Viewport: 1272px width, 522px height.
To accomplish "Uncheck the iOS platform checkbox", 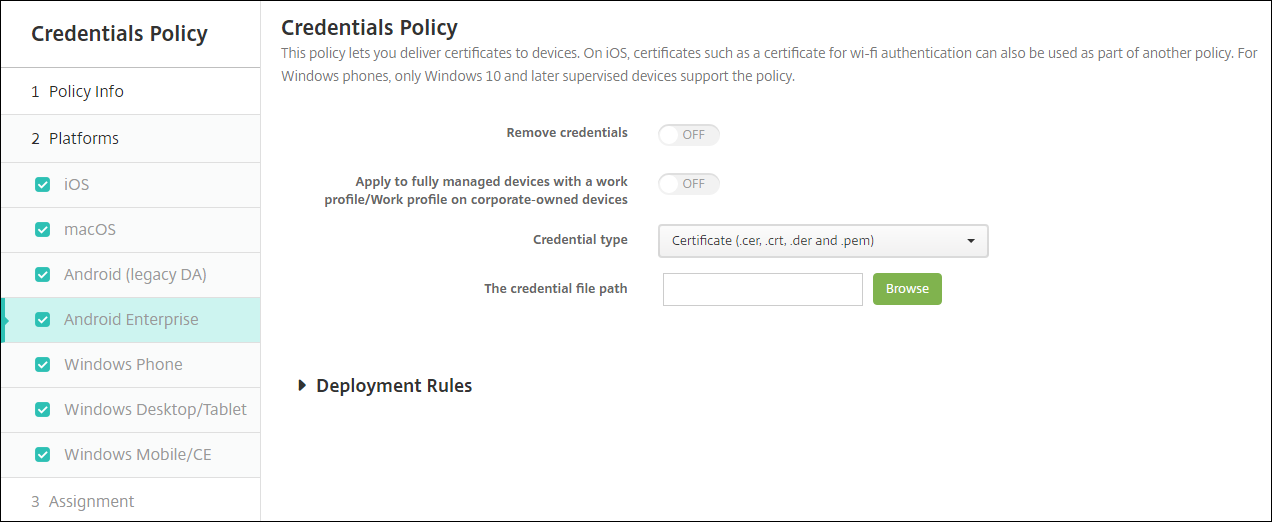I will pos(42,185).
